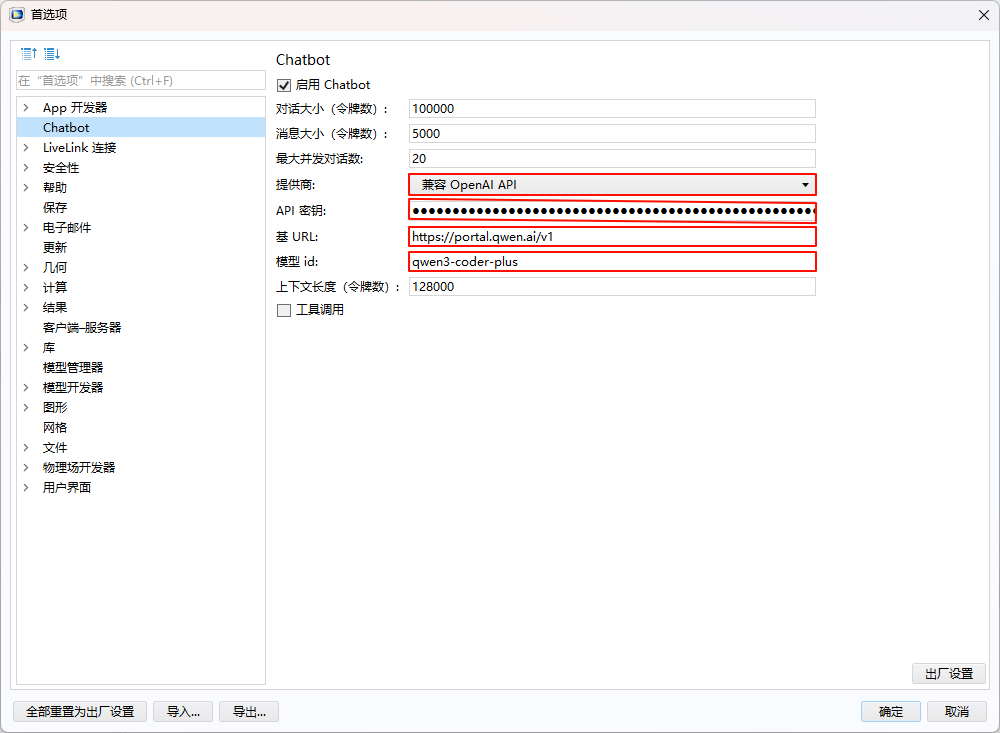The image size is (1000, 733).
Task: Click the expand all tree icon
Action: pos(52,54)
